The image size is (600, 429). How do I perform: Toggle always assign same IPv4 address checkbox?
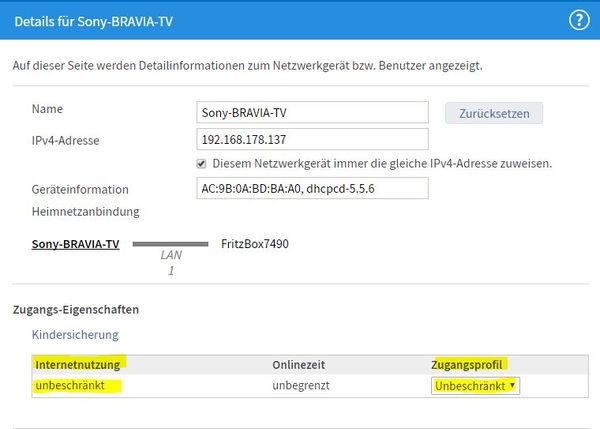pos(201,164)
